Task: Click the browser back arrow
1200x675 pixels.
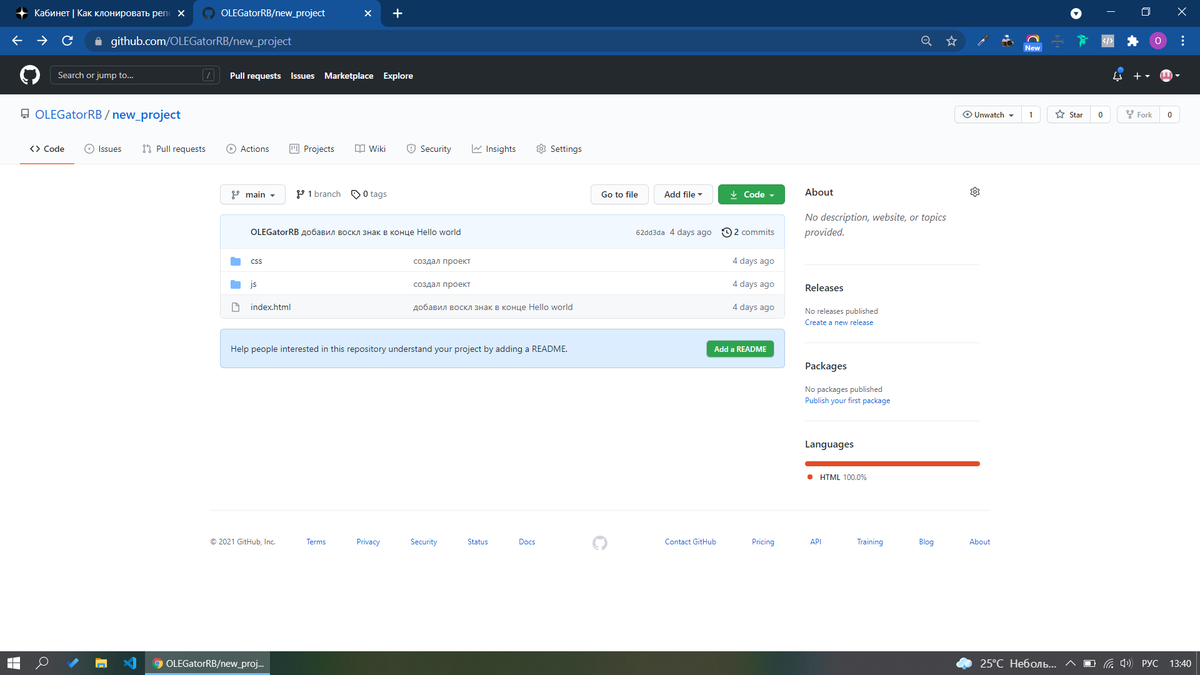Action: pos(17,41)
